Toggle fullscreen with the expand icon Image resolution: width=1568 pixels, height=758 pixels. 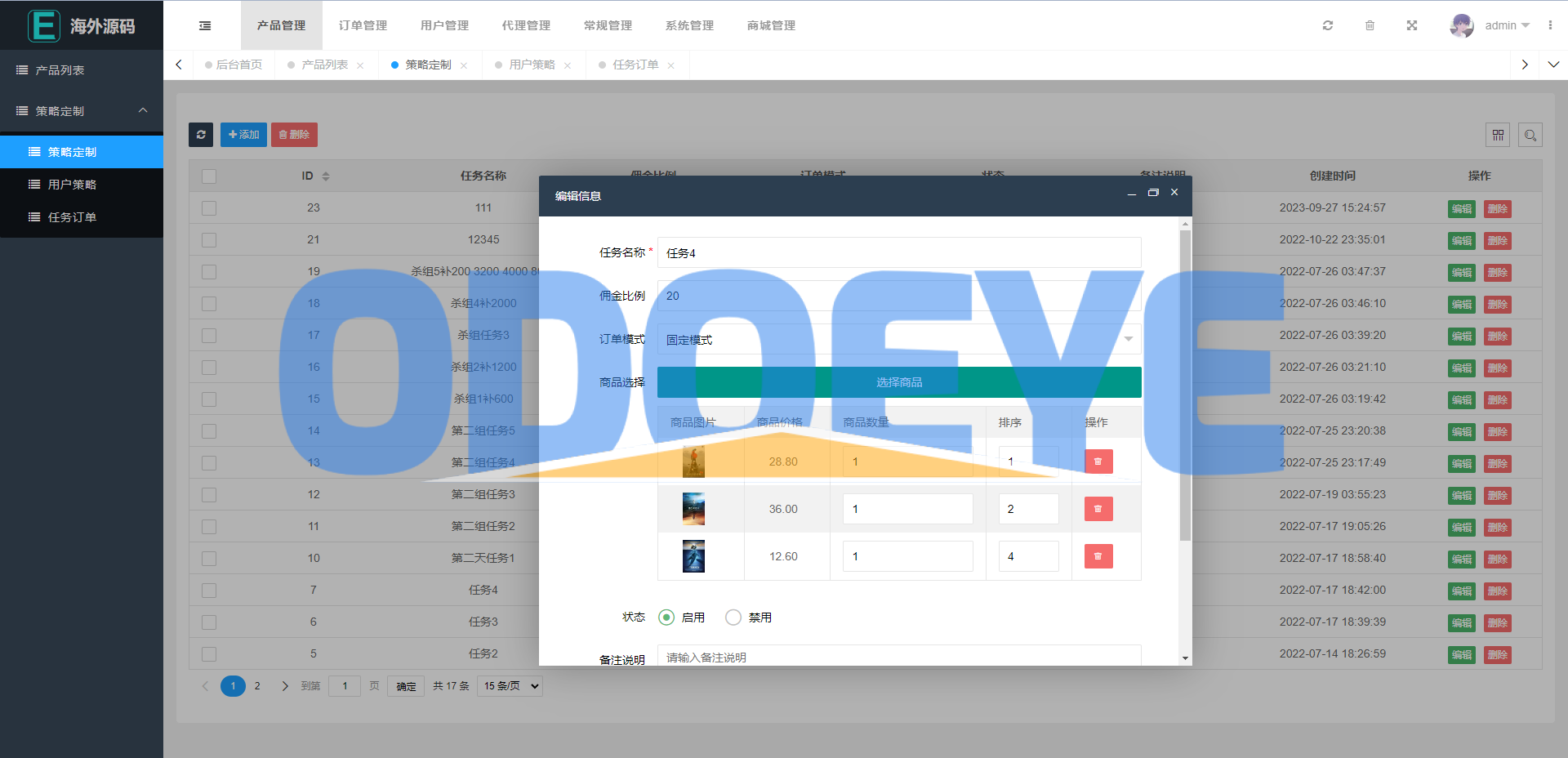coord(1411,25)
